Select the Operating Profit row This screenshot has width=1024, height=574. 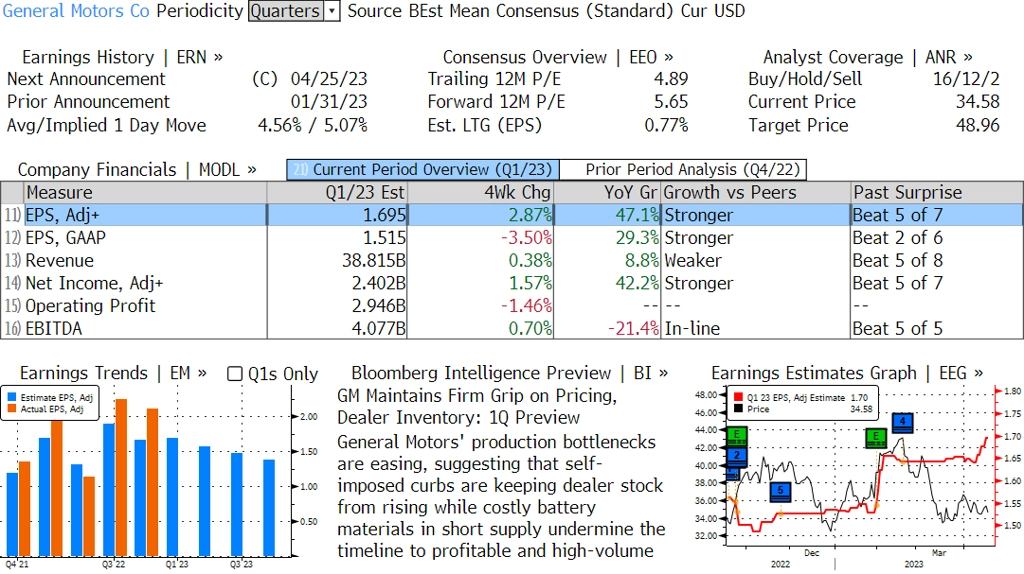coord(512,306)
